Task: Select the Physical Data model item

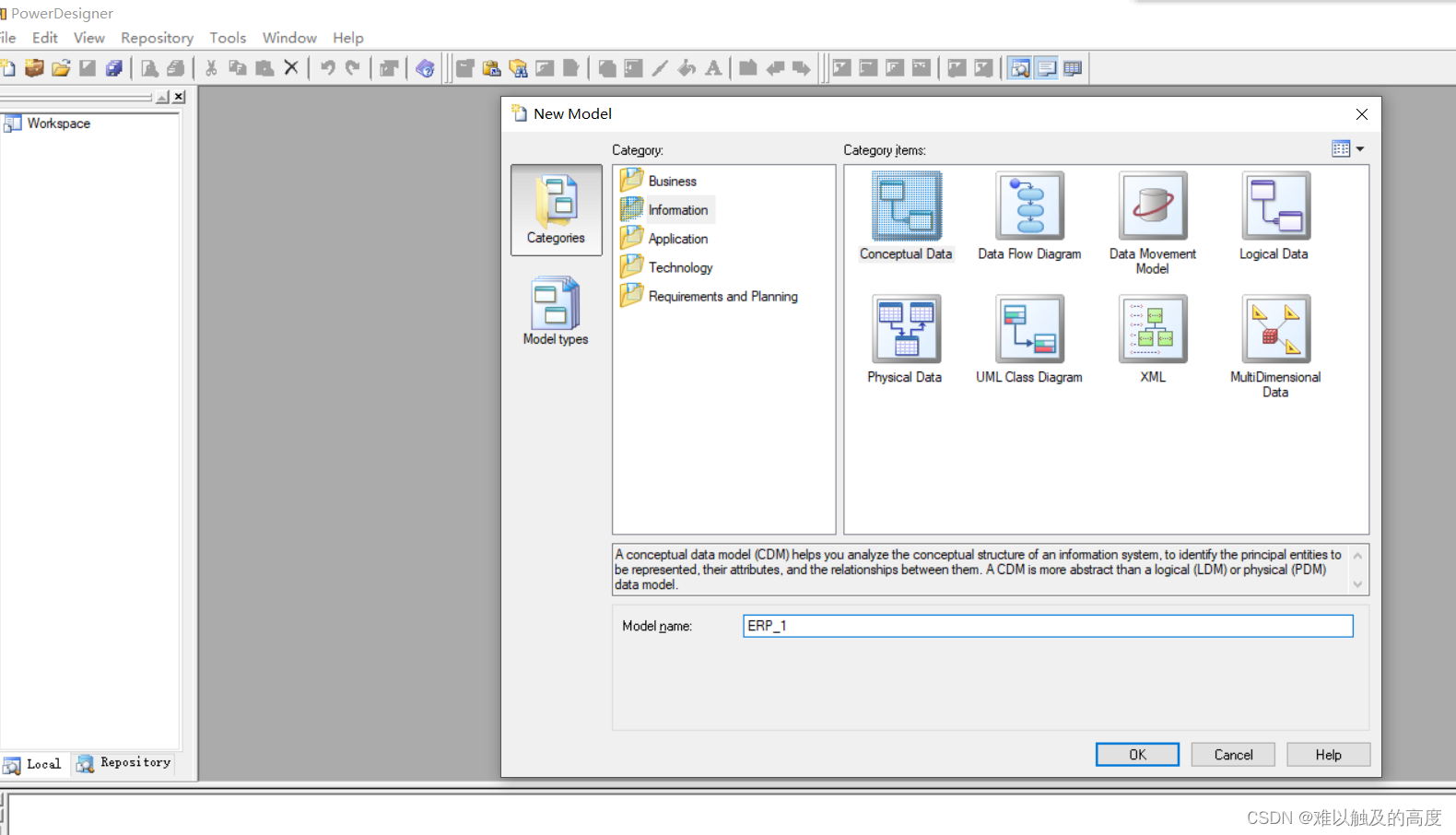Action: [905, 340]
